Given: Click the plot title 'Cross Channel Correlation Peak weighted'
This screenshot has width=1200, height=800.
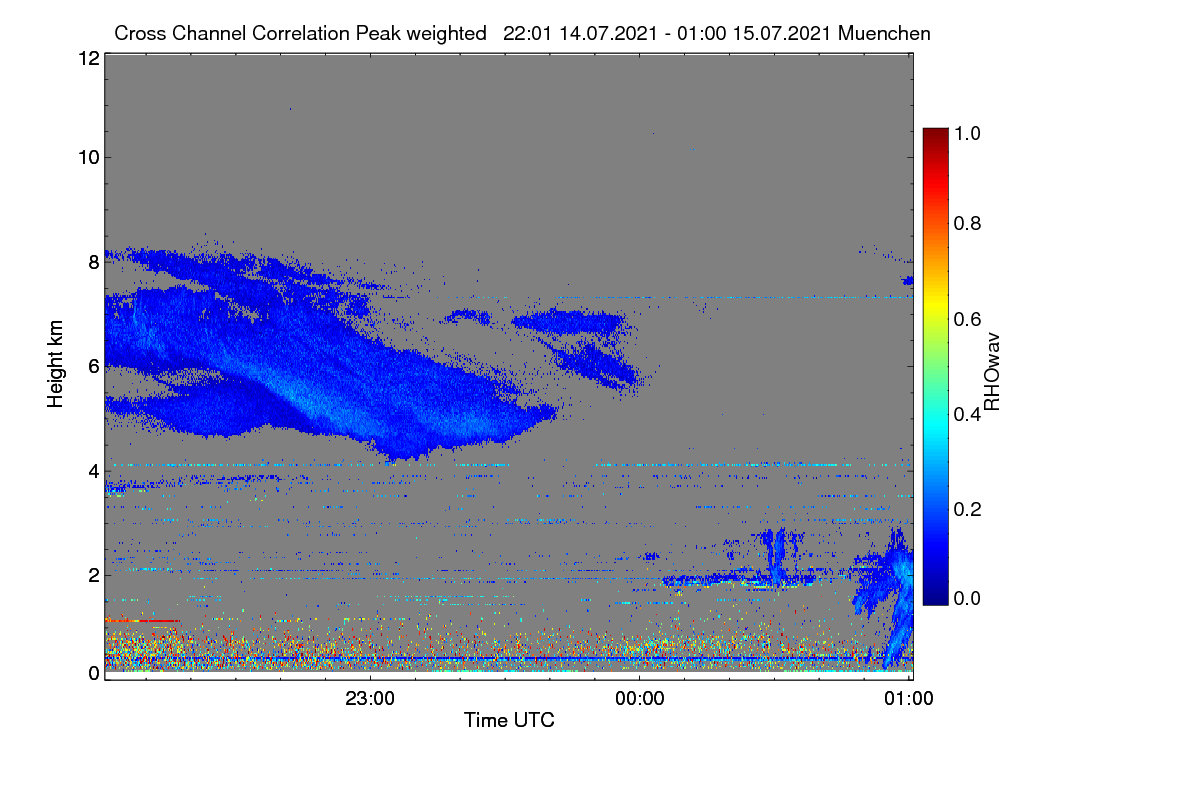Looking at the screenshot, I should point(300,33).
